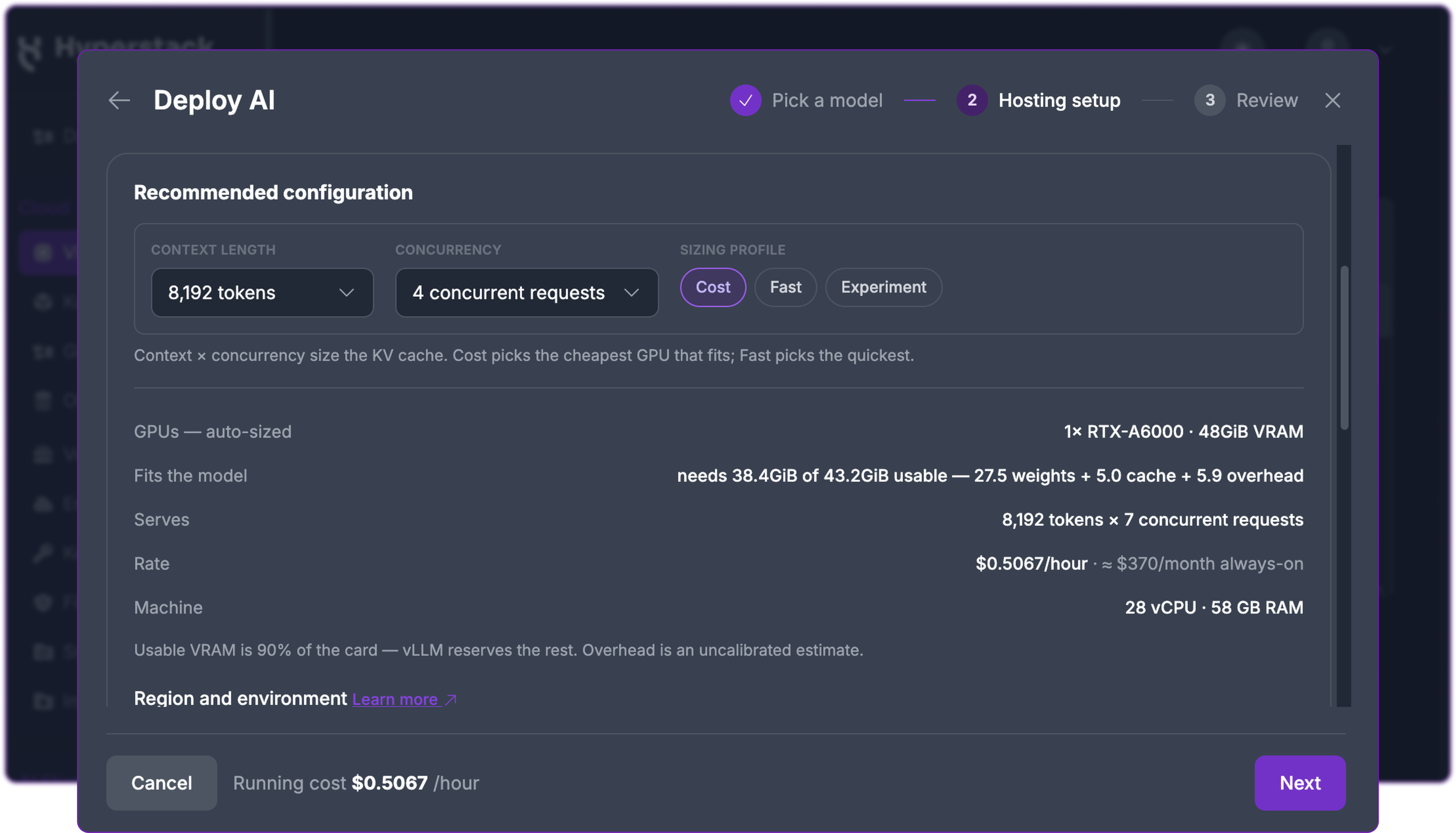Close the Deploy AI dialog with X
Screen dimensions: 1456x833
[x=1333, y=100]
